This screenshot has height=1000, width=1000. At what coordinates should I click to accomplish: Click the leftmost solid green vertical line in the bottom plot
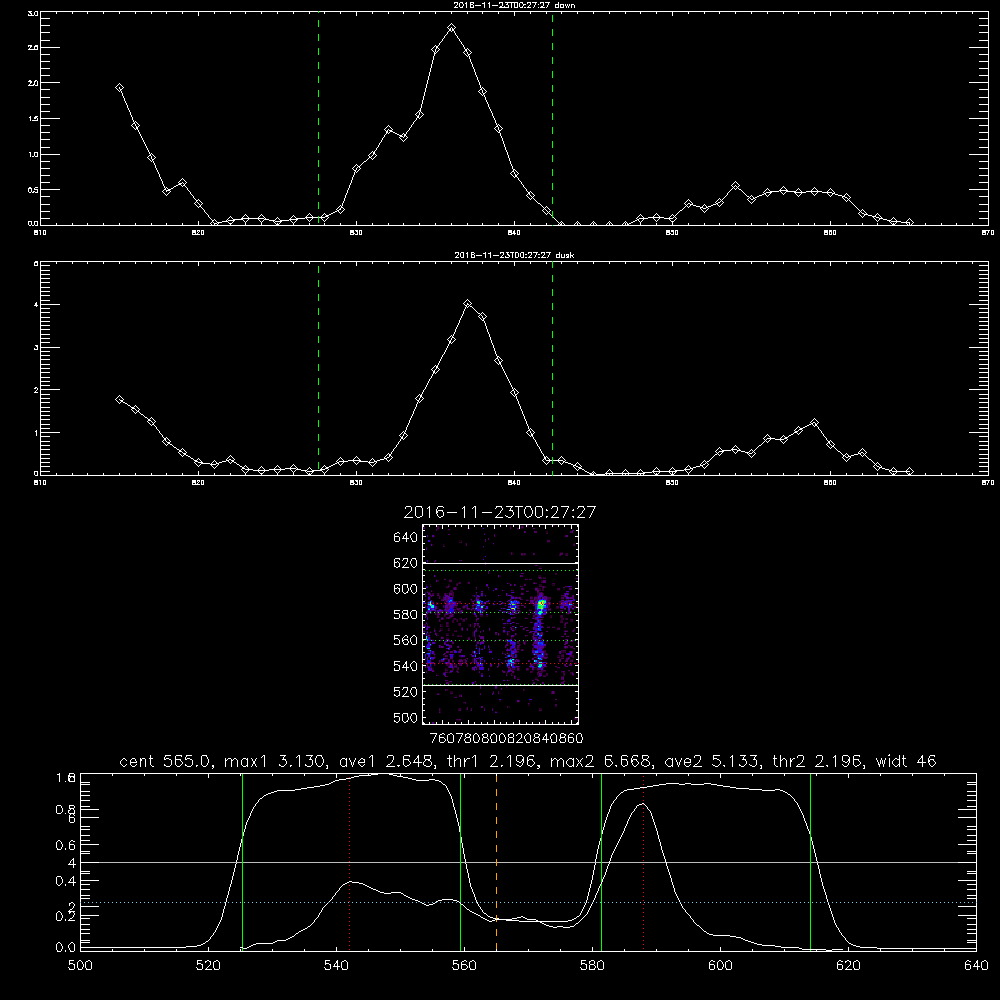click(x=242, y=862)
